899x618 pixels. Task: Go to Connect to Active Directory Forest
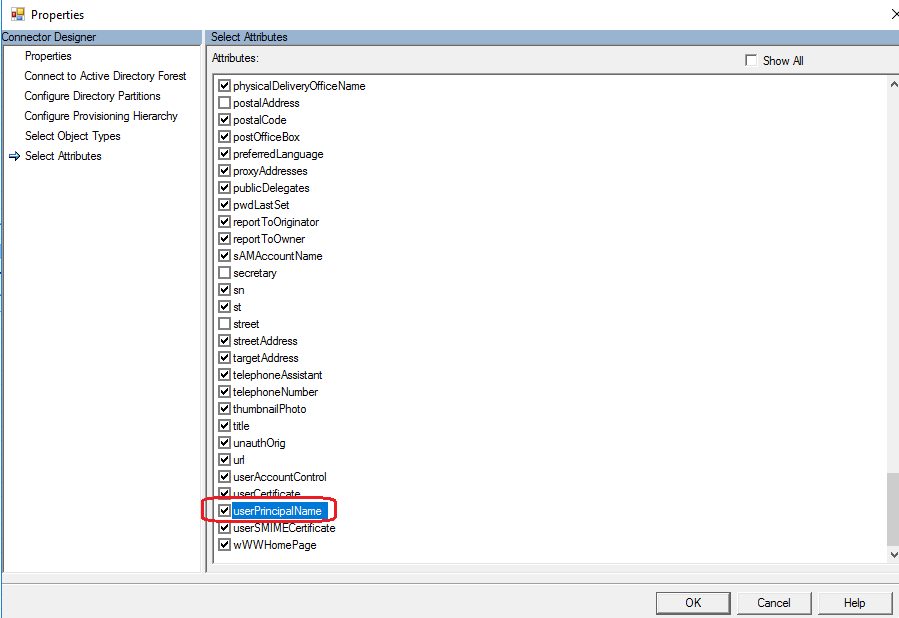(x=105, y=76)
